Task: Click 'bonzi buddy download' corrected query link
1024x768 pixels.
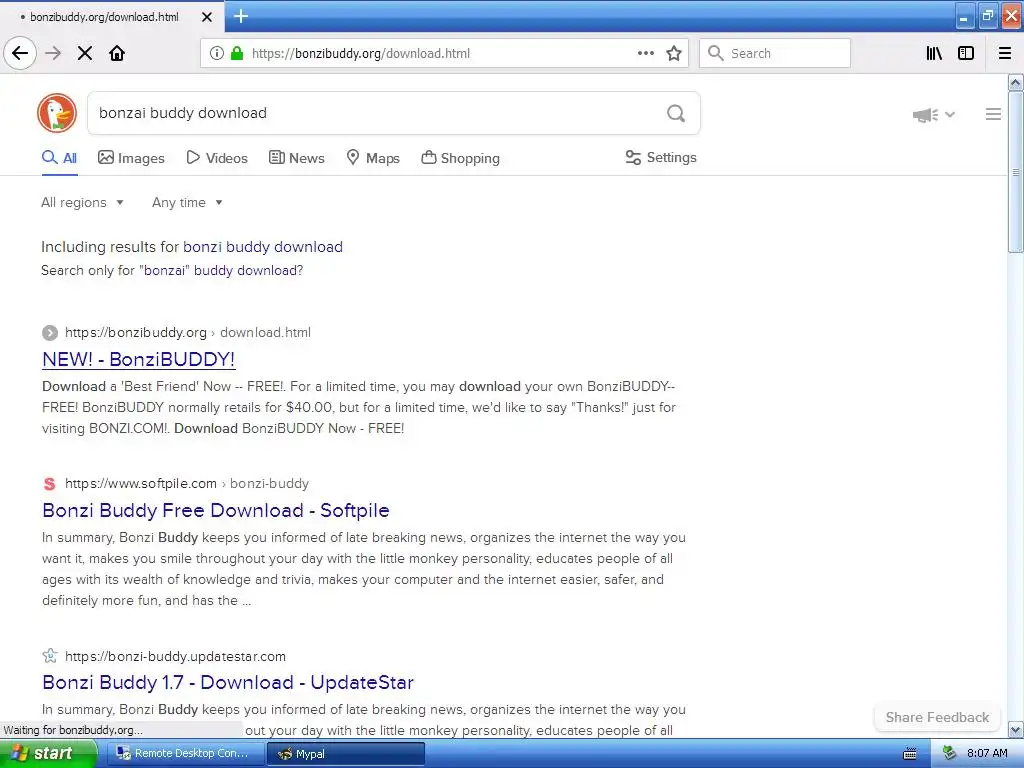Action: click(x=263, y=247)
